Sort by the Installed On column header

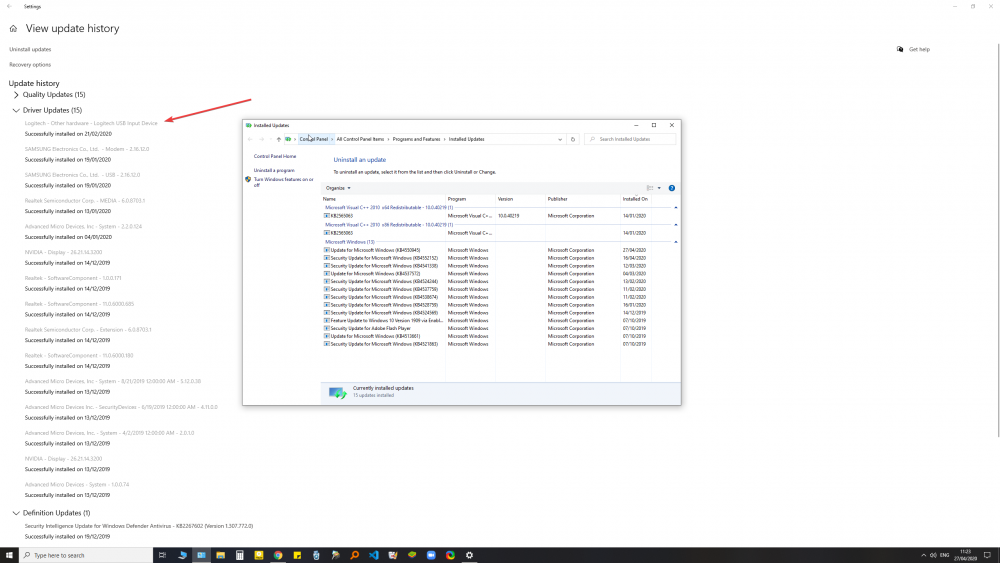pyautogui.click(x=635, y=199)
